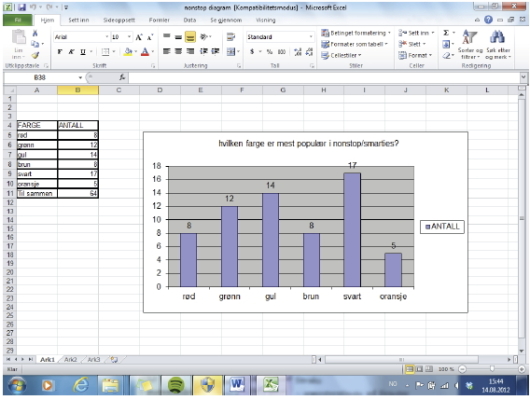The image size is (530, 400).
Task: Toggle Italic formatting (K)
Action: (71, 52)
